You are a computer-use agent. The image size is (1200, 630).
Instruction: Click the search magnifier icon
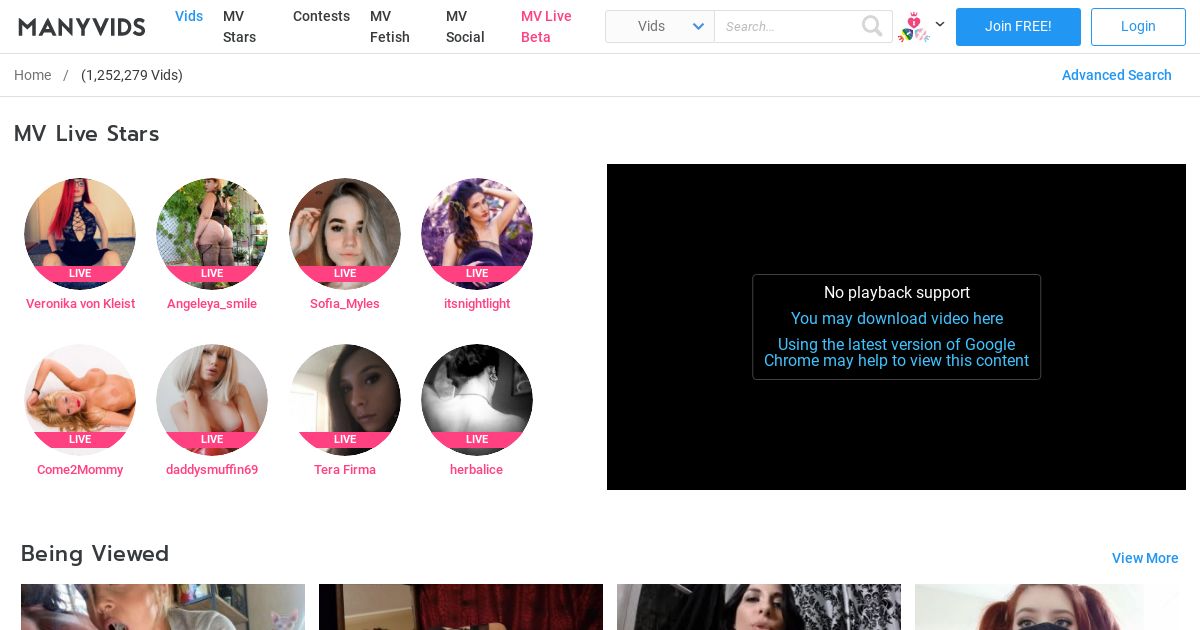(872, 26)
